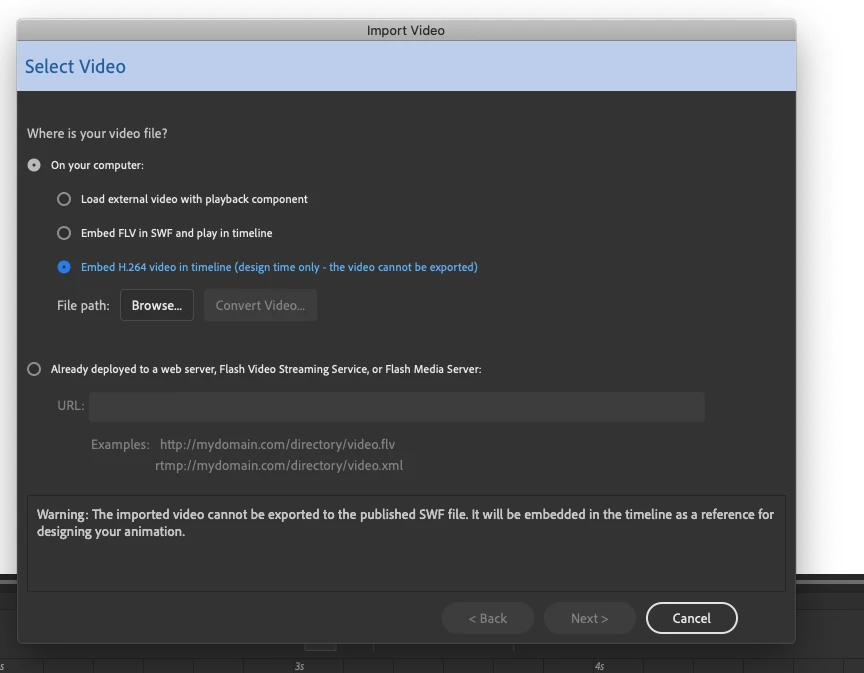The height and width of the screenshot is (673, 864).
Task: Click inside the URL input field
Action: [397, 407]
